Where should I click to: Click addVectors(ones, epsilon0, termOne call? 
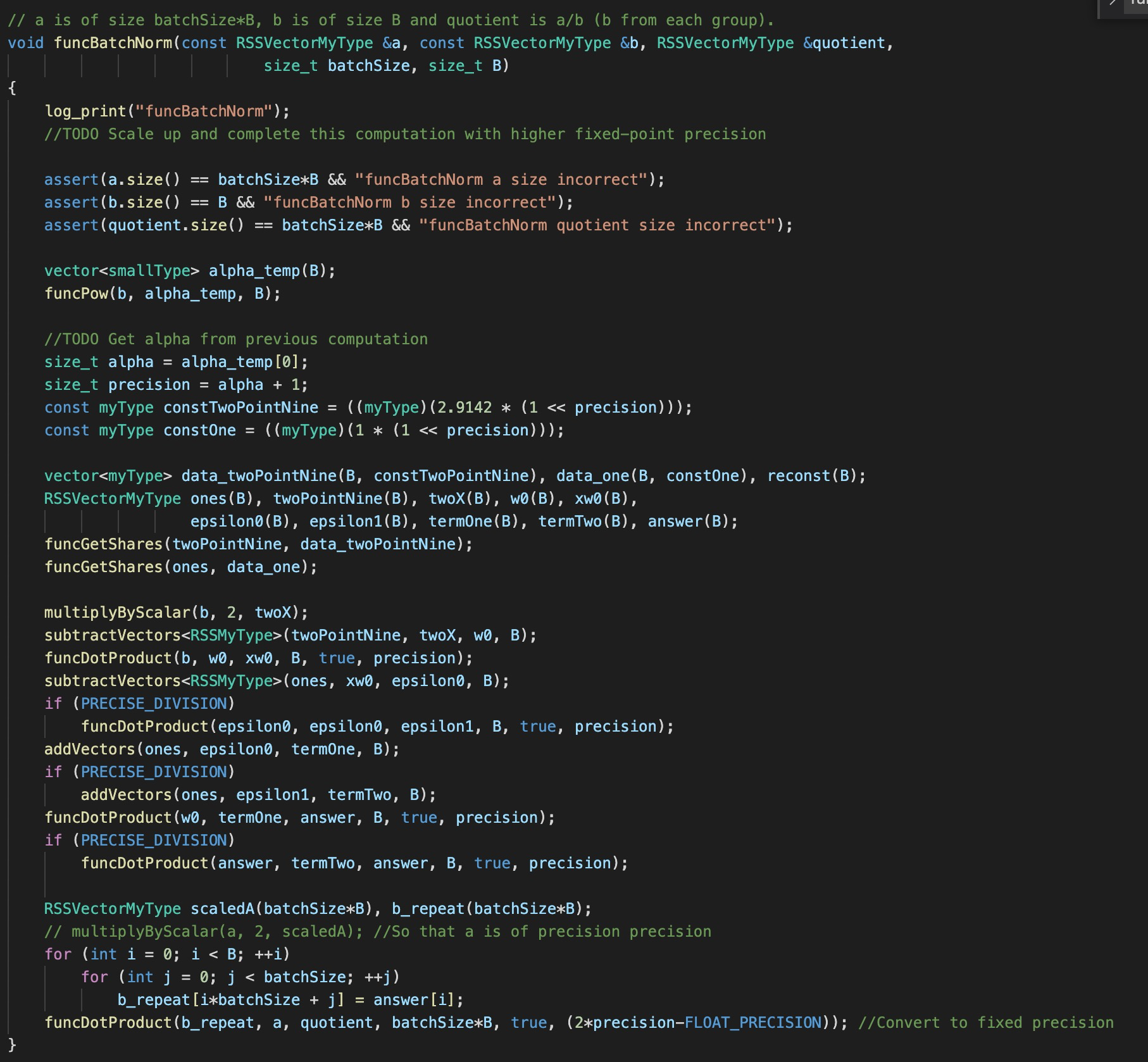tap(222, 749)
